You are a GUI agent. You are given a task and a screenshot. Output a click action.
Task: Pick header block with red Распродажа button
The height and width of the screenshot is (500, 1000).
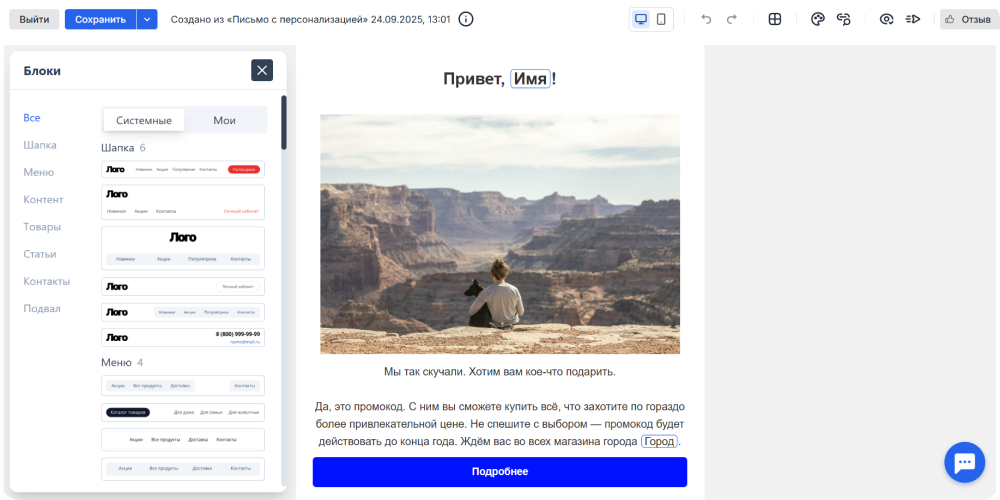pos(183,169)
